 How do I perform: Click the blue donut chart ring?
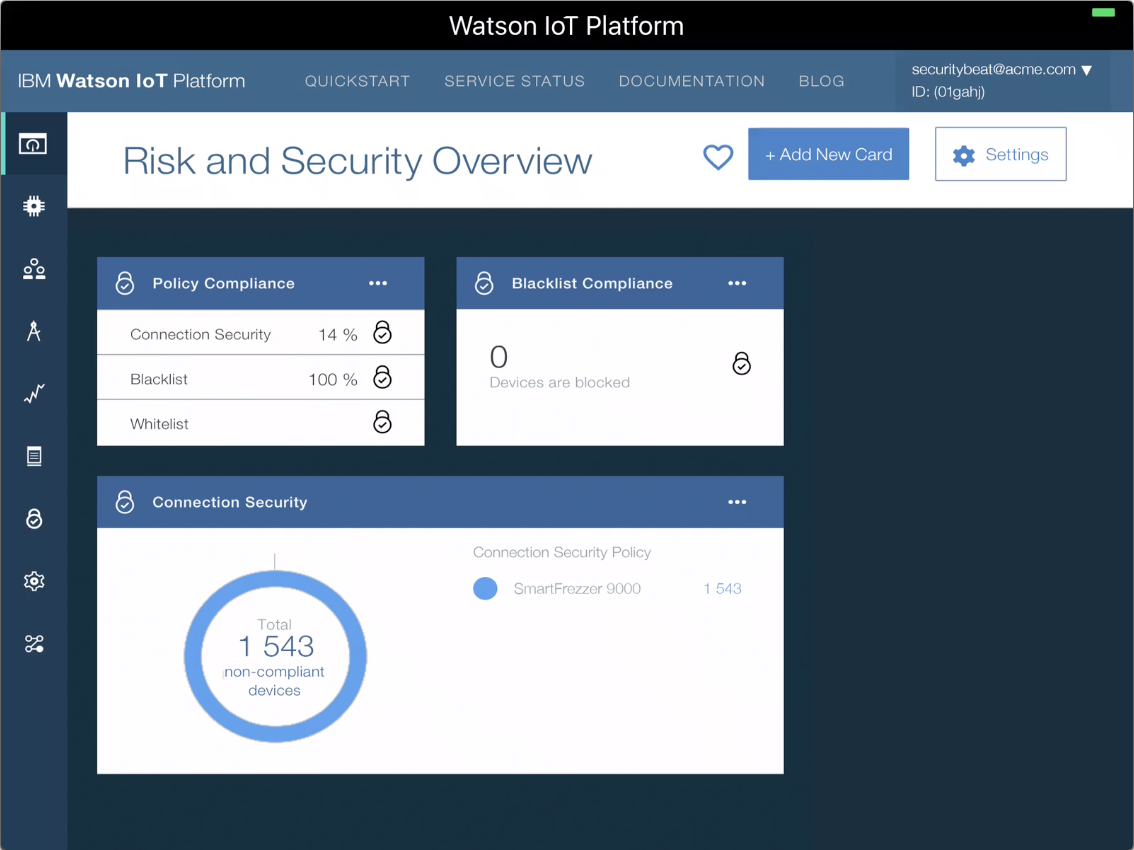[192, 657]
